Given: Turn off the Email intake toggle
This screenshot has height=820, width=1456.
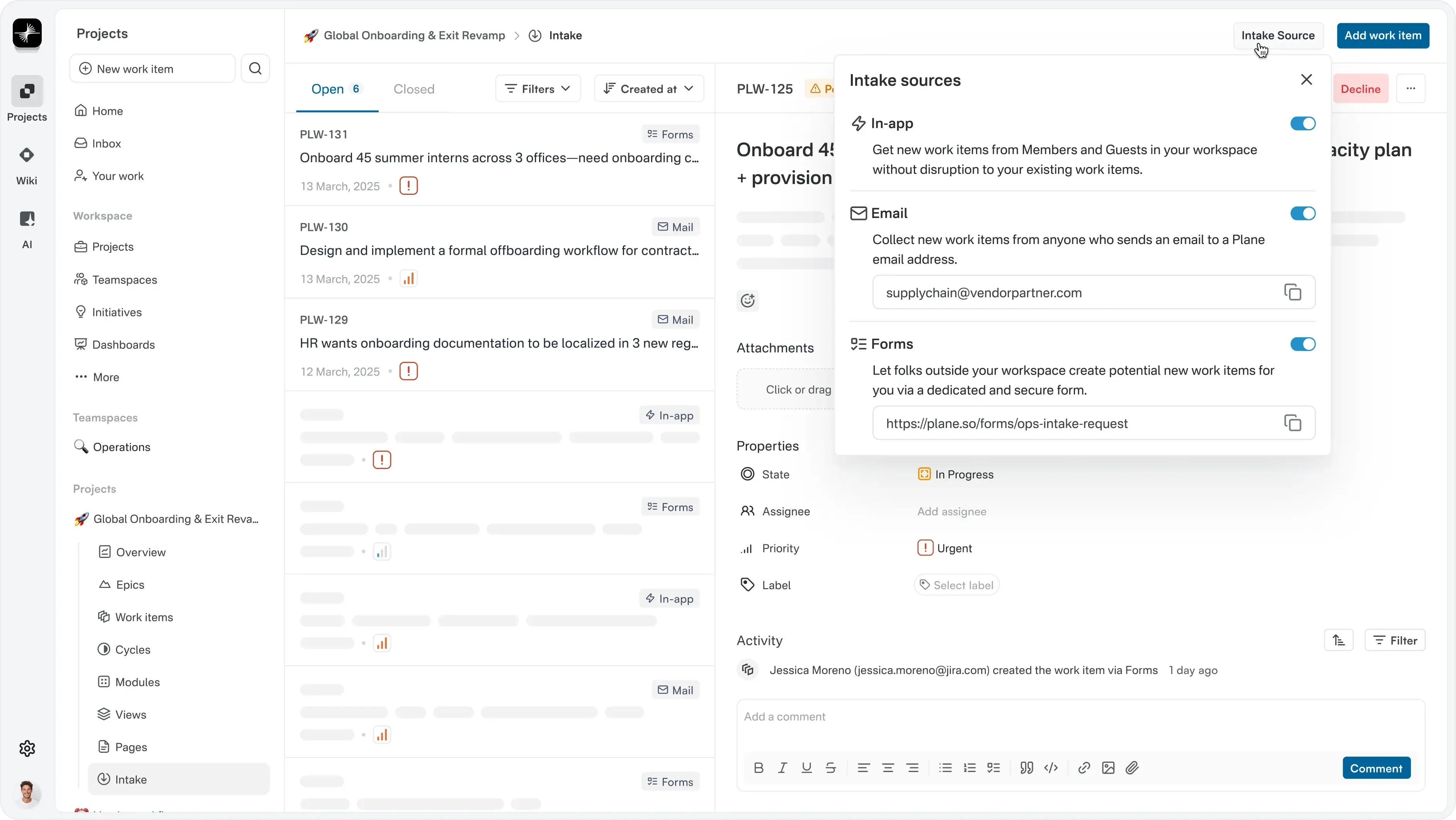Looking at the screenshot, I should [1302, 213].
